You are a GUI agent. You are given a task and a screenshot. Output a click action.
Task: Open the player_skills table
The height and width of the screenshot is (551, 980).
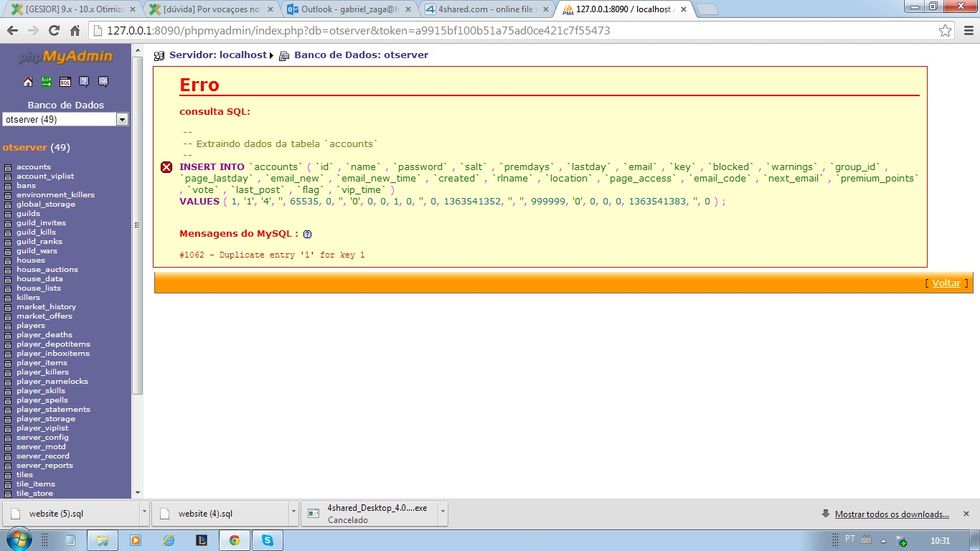pos(41,391)
